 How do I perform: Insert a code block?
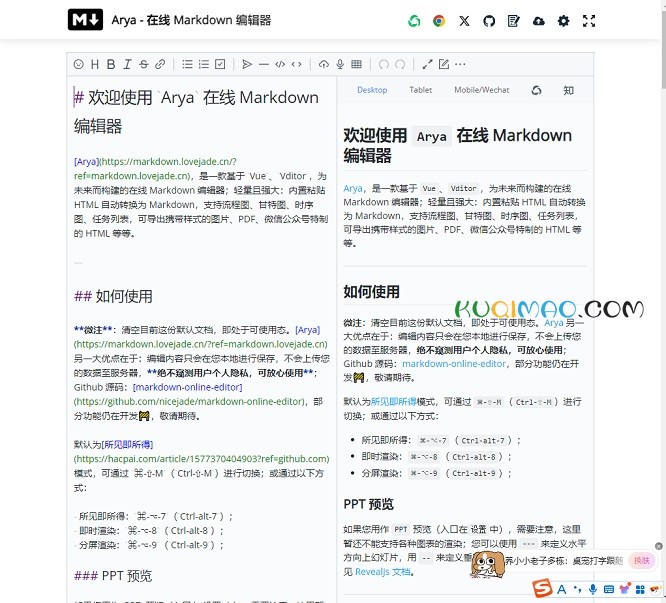[280, 64]
